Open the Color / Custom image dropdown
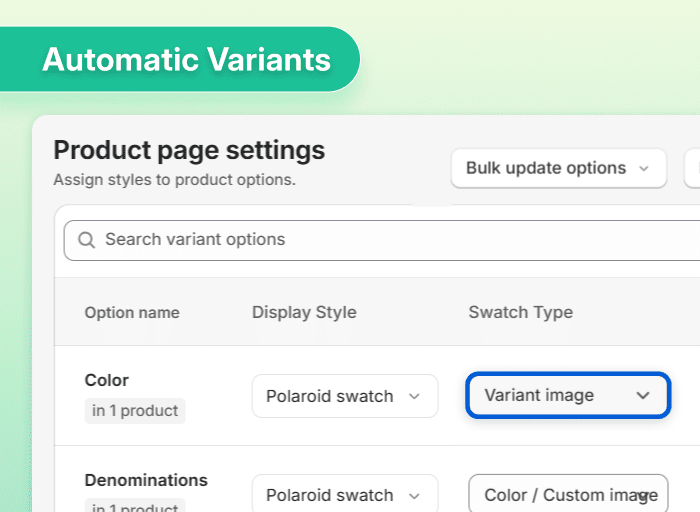This screenshot has width=700, height=512. pos(568,493)
